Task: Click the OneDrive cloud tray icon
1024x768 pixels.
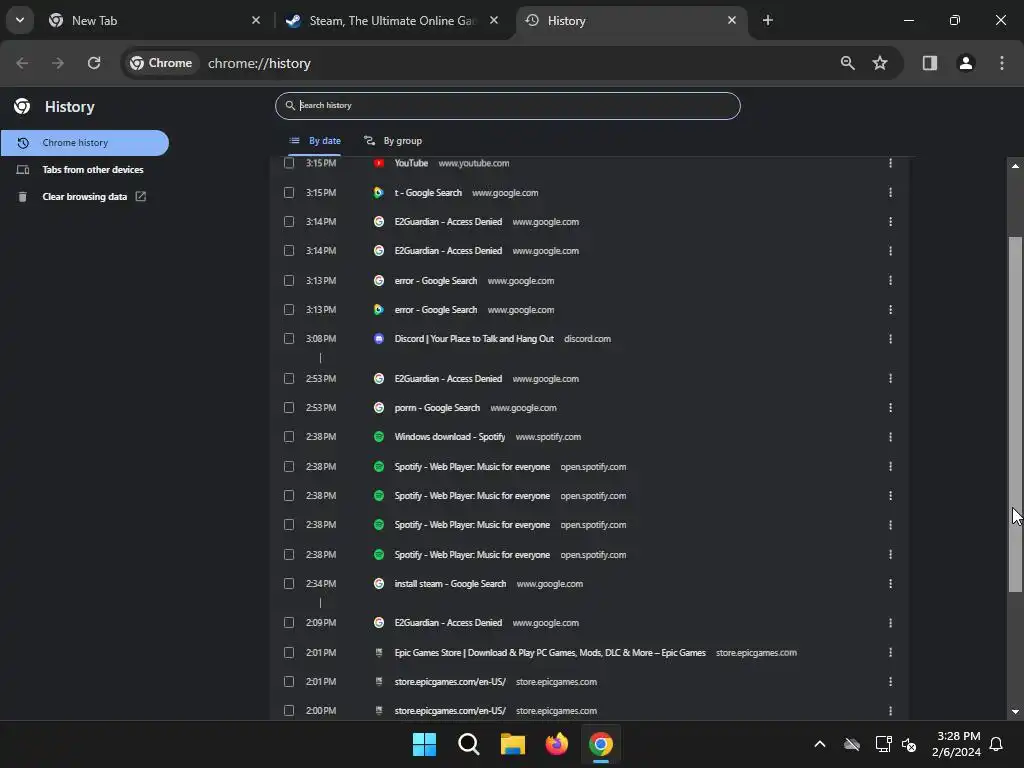Action: (852, 744)
